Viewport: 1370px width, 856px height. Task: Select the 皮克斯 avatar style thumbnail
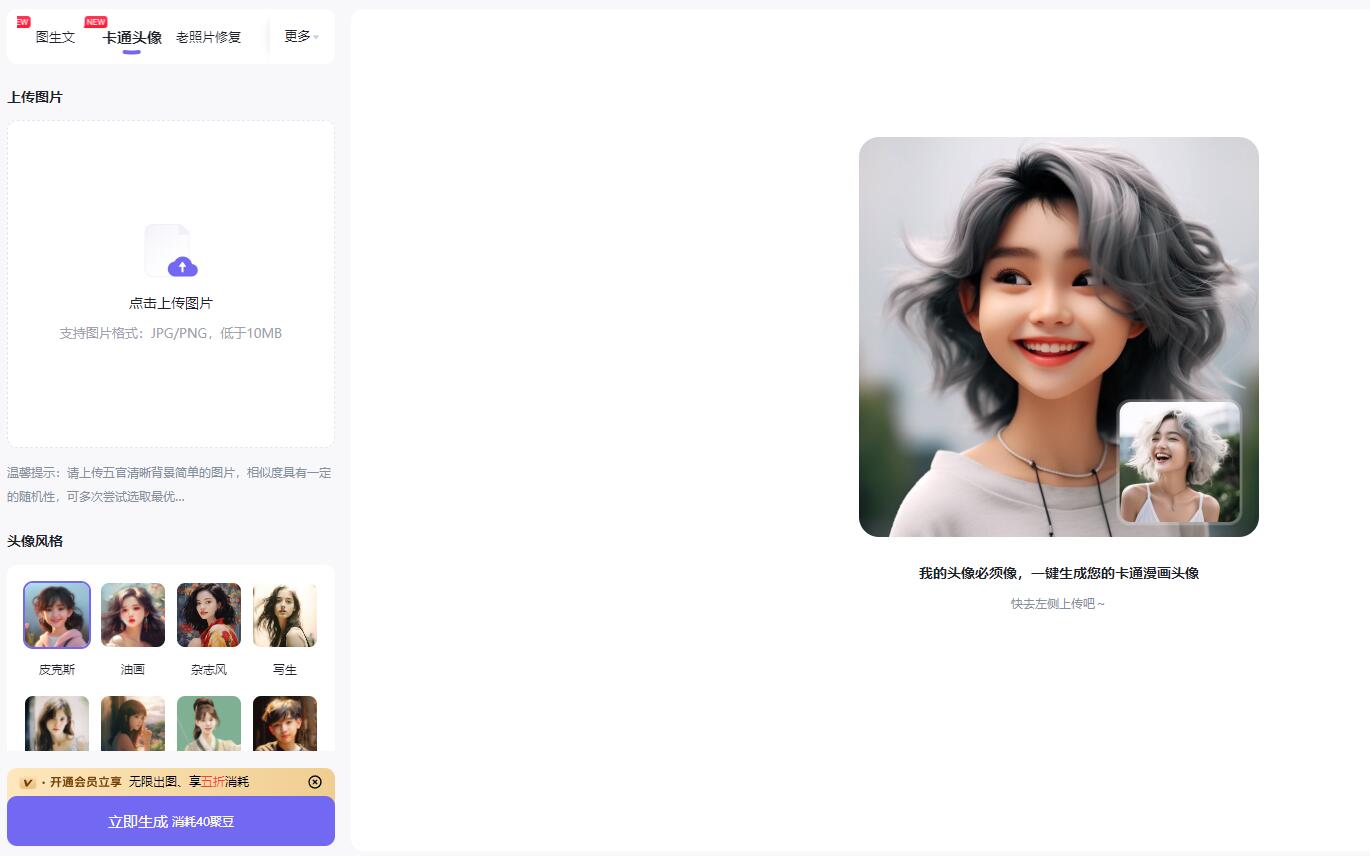pos(57,615)
